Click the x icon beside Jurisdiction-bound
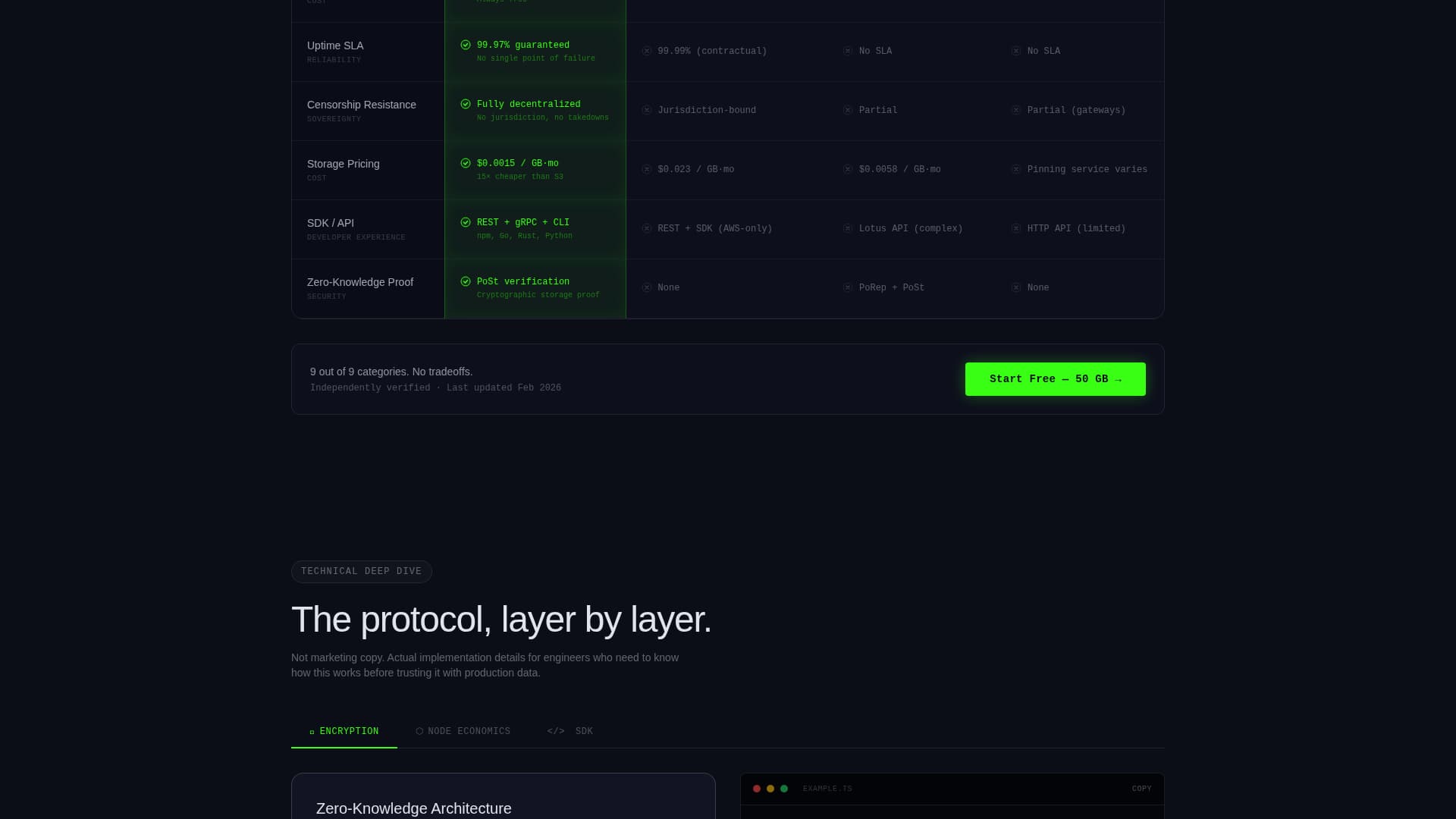Viewport: 1456px width, 819px height. click(x=647, y=110)
